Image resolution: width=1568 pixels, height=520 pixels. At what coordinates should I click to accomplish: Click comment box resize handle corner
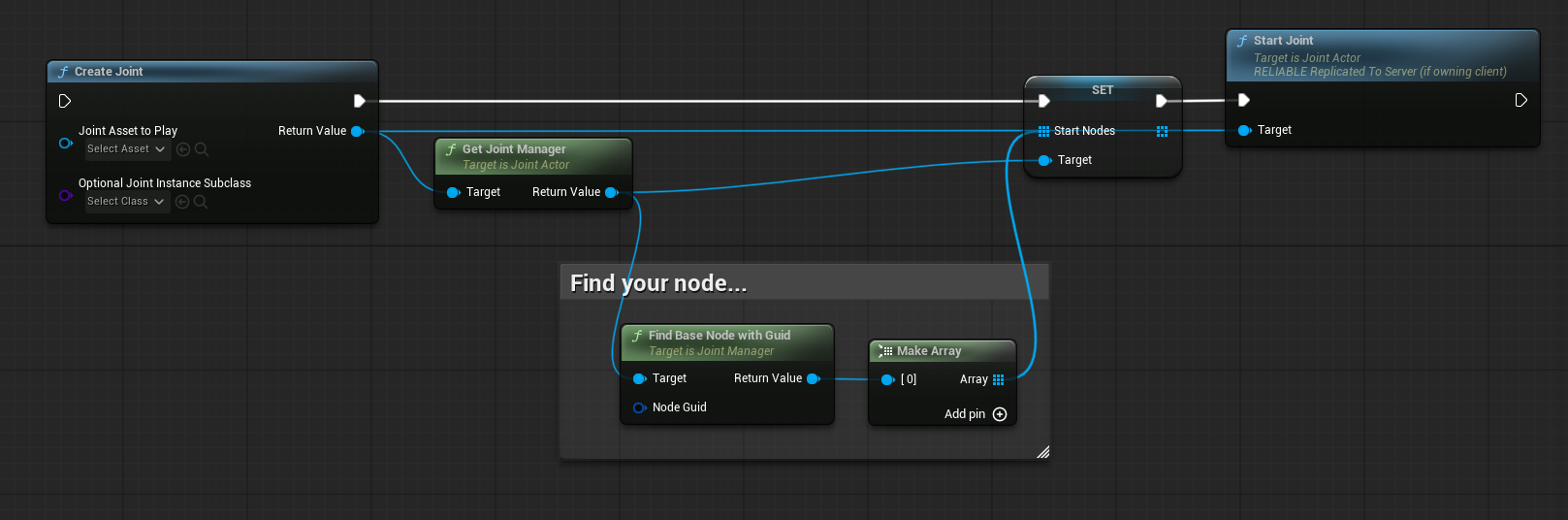(1042, 452)
